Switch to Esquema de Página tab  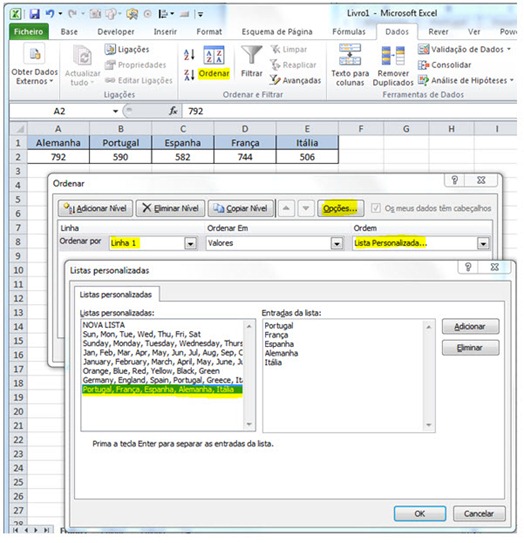277,32
